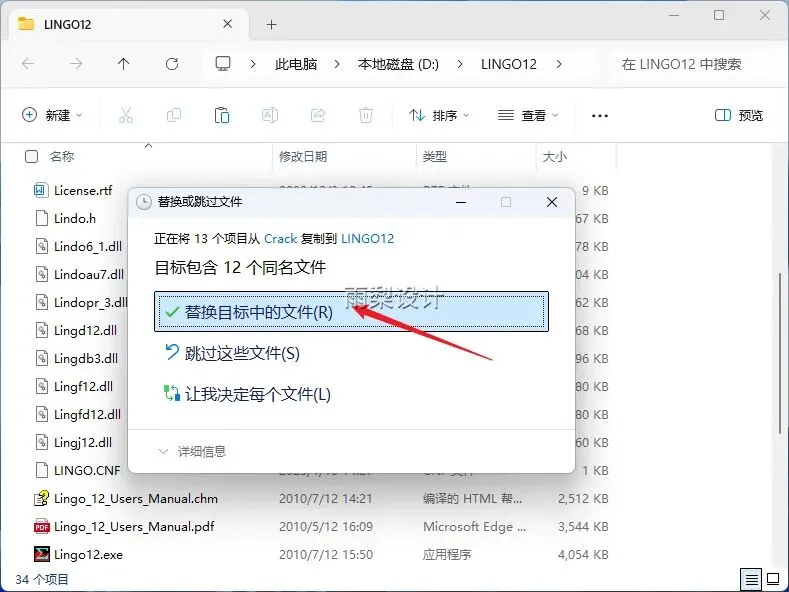Choose 替换目标中的文件(R)
The width and height of the screenshot is (789, 592).
point(351,312)
